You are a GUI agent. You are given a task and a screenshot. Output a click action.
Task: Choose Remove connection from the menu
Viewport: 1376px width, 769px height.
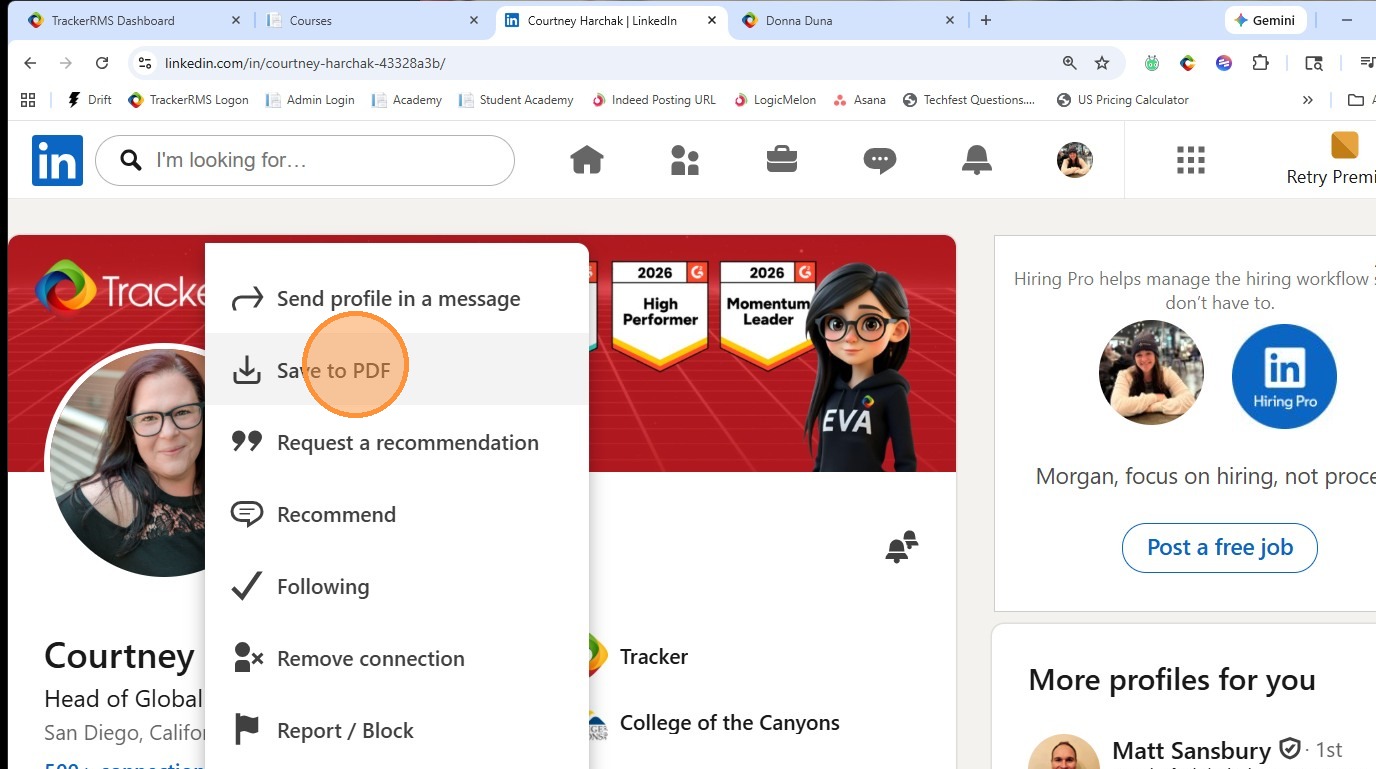coord(397,658)
